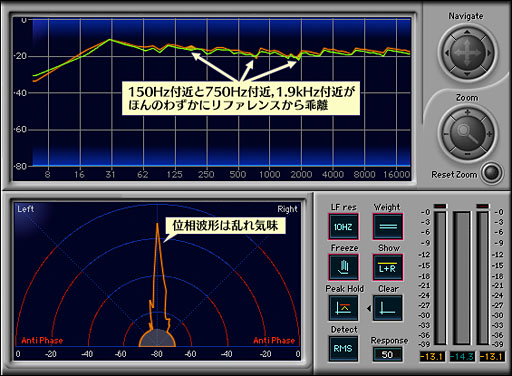Click the Response value field showing 50

click(x=387, y=354)
